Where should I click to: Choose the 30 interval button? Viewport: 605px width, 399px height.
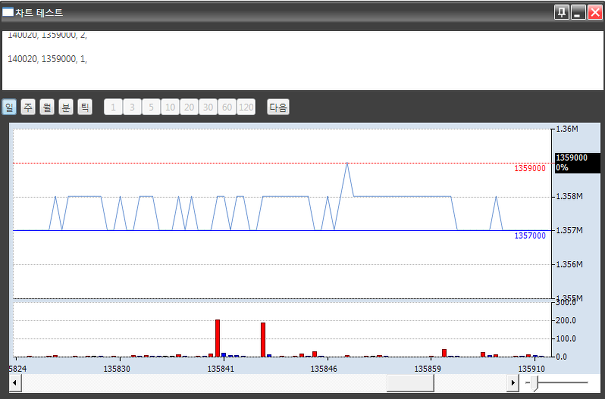point(208,107)
